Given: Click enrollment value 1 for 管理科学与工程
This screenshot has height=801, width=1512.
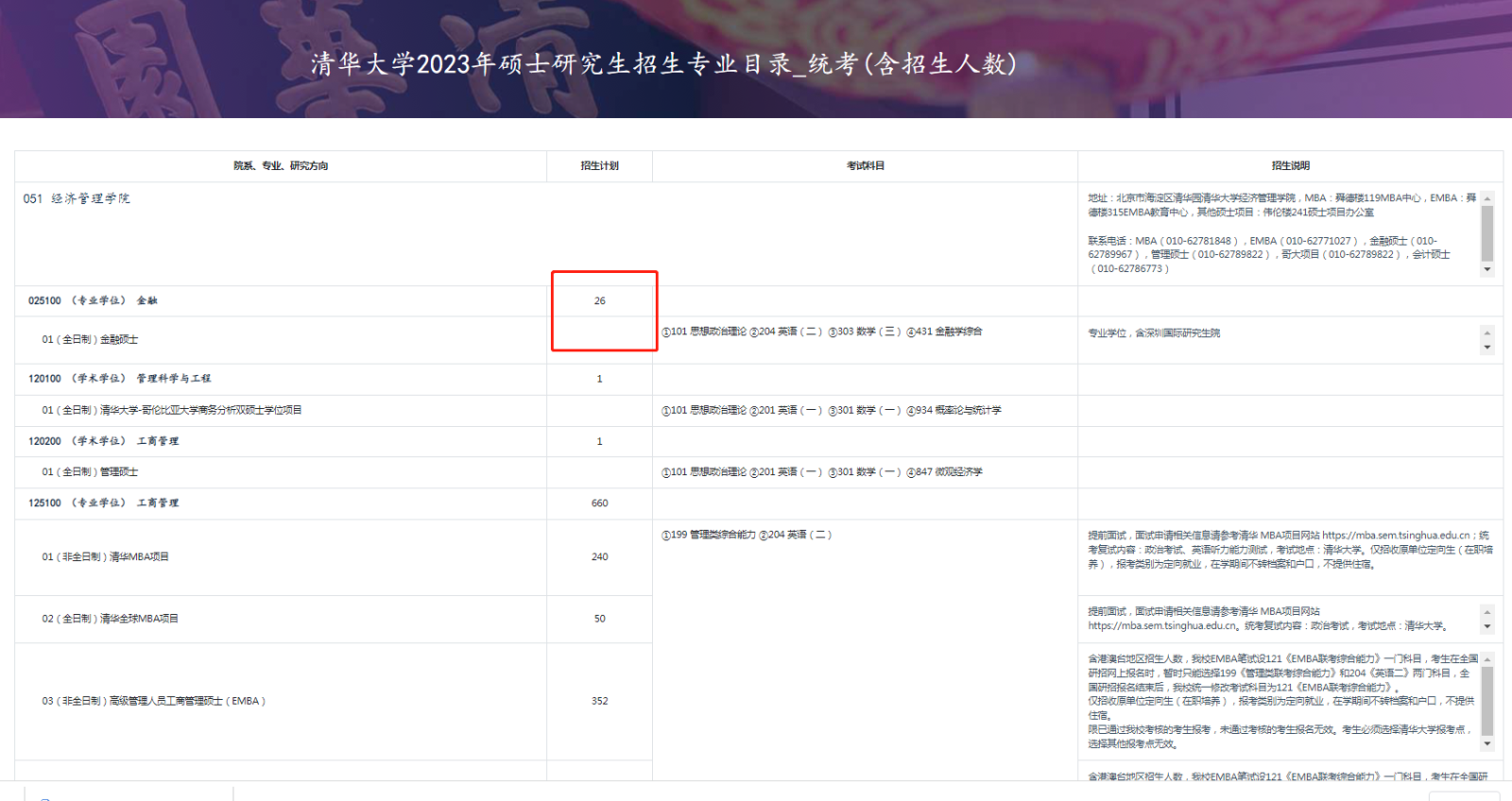Looking at the screenshot, I should click(x=599, y=379).
